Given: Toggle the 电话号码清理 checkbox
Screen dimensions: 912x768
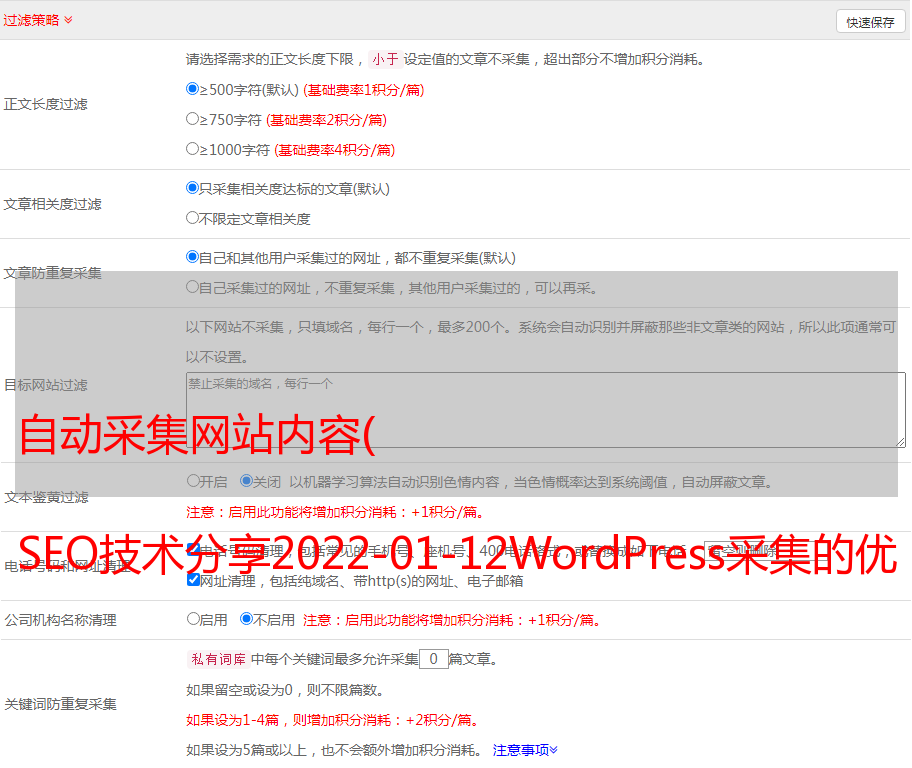Looking at the screenshot, I should 193,550.
